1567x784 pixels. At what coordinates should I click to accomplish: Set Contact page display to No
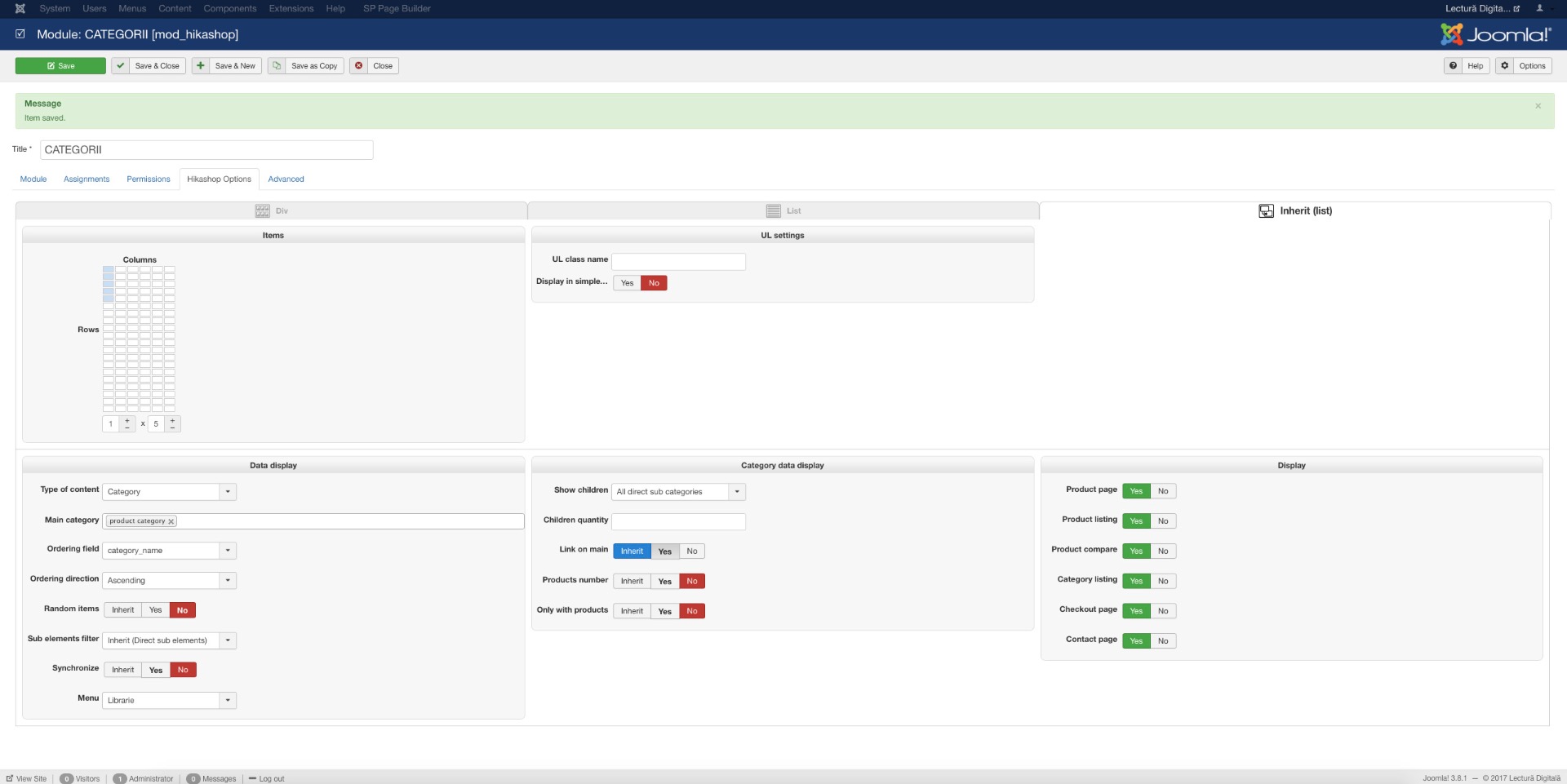(1163, 641)
